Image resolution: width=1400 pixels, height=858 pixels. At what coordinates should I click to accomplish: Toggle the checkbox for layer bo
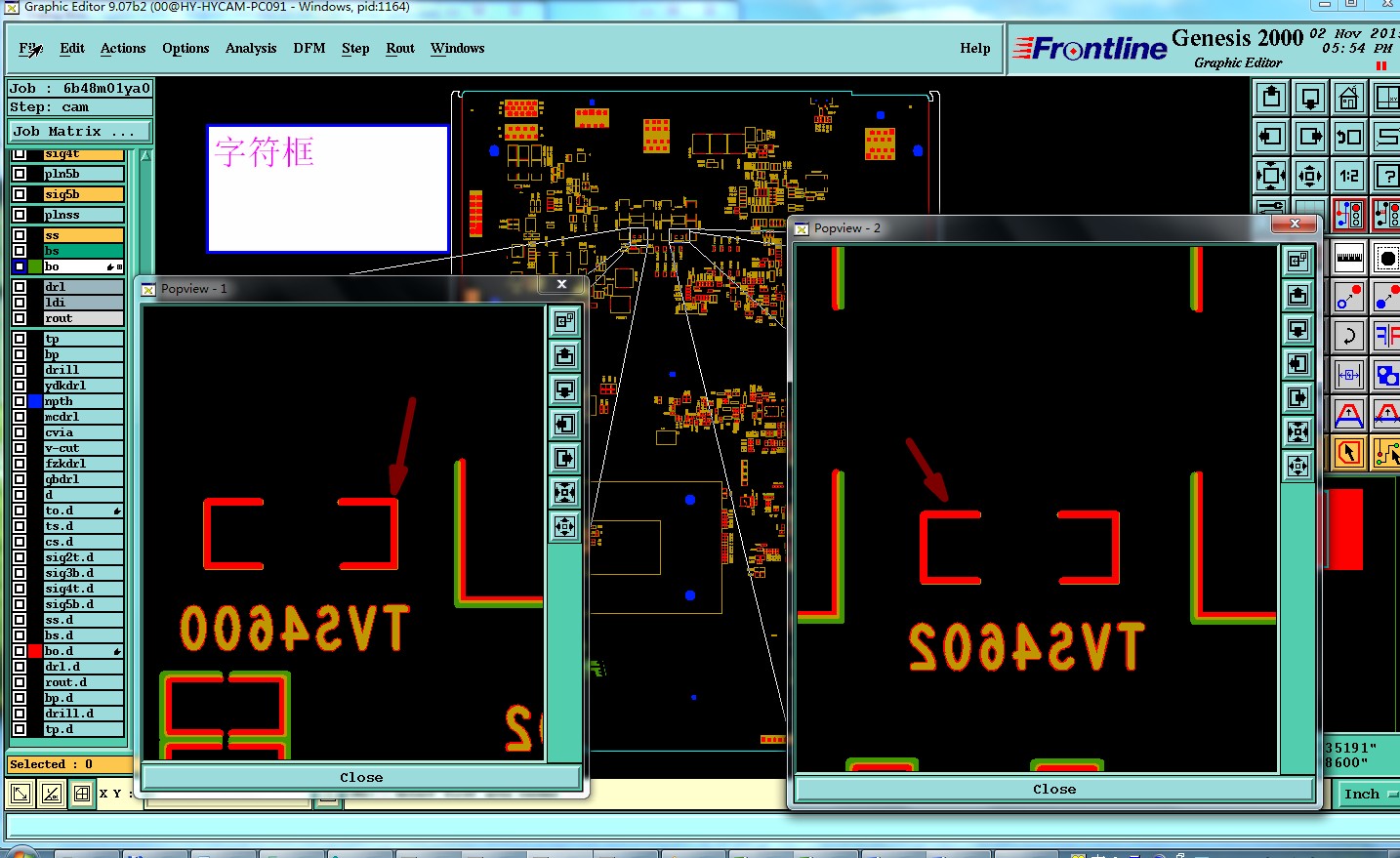click(x=20, y=266)
